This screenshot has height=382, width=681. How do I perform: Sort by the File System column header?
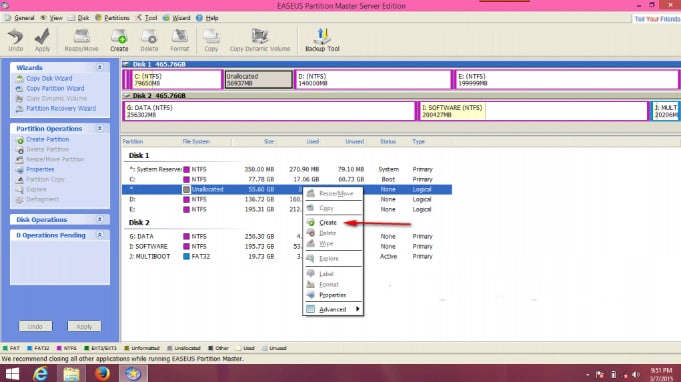point(196,142)
